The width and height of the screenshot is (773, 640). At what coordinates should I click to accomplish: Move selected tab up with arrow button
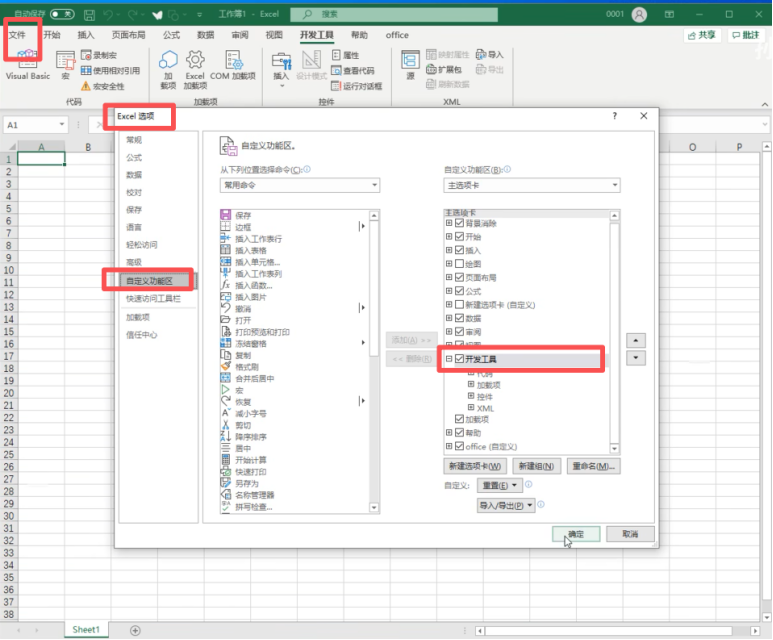pyautogui.click(x=635, y=340)
